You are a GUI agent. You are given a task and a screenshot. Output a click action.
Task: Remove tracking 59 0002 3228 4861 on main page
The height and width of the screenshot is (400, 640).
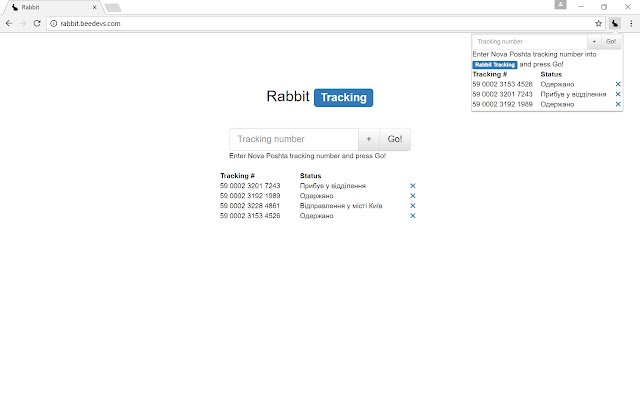tap(413, 206)
